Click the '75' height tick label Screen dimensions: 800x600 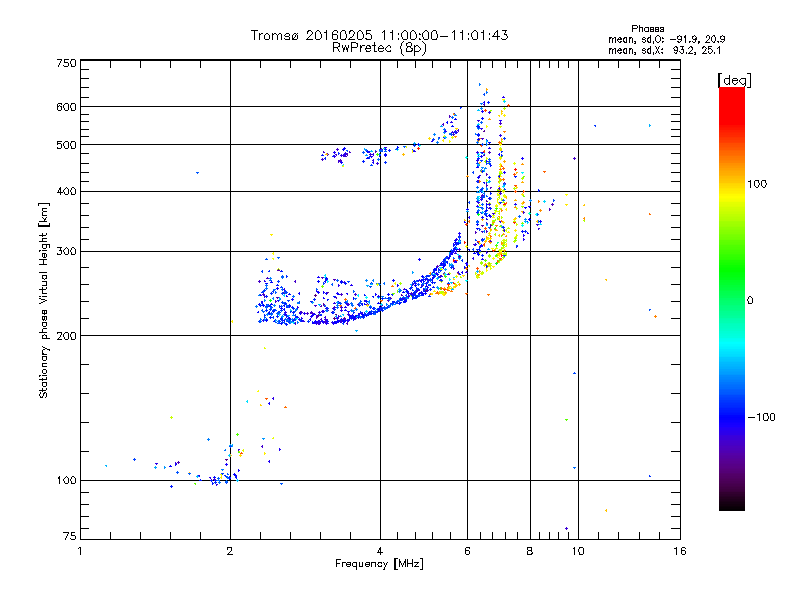pyautogui.click(x=70, y=536)
